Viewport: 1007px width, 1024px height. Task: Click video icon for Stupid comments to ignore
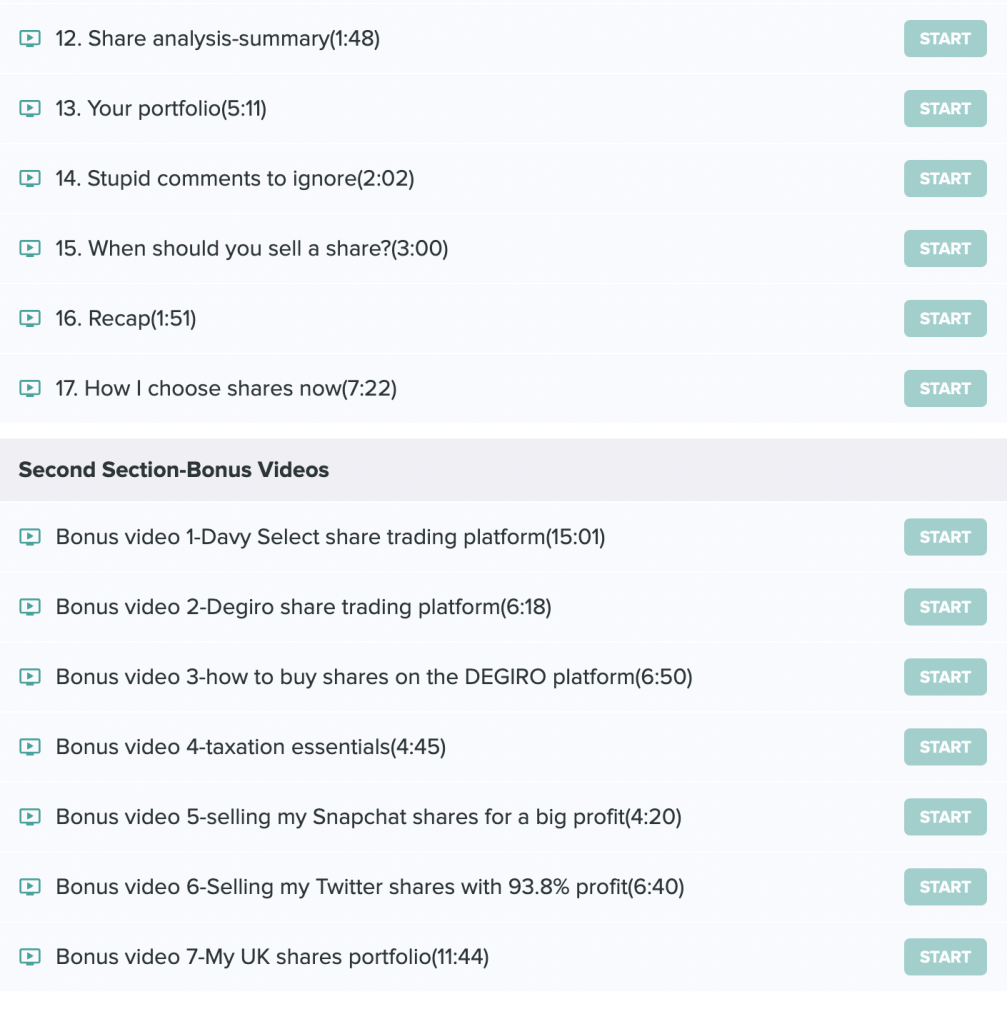tap(29, 178)
